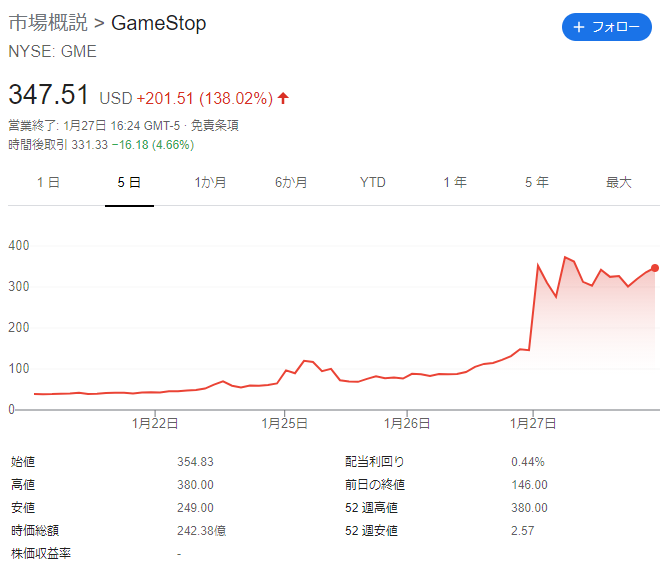Click the 52 週高値 value 380.00
This screenshot has height=566, width=665.
pyautogui.click(x=529, y=507)
